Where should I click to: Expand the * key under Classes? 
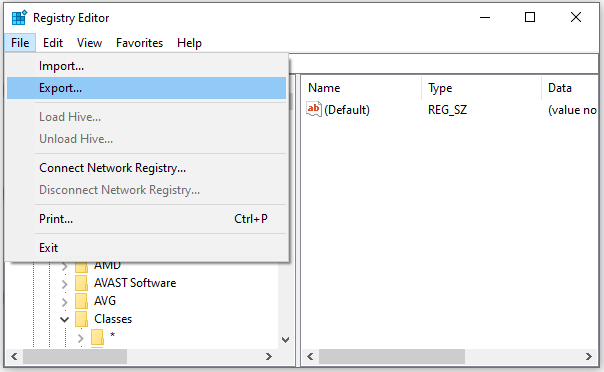pyautogui.click(x=81, y=338)
